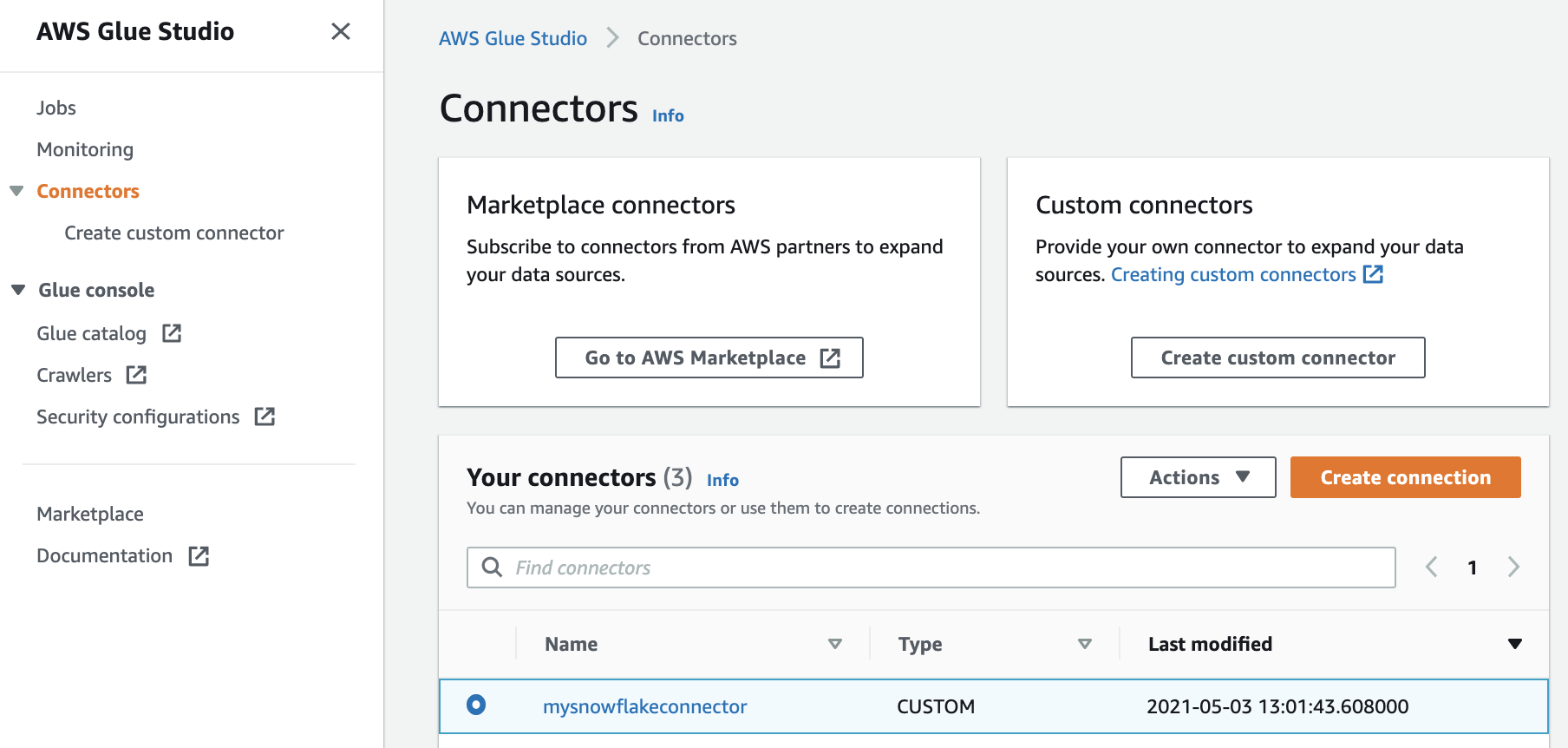Sort connectors by Name column arrow
Screen dimensions: 1568x748
(834, 644)
